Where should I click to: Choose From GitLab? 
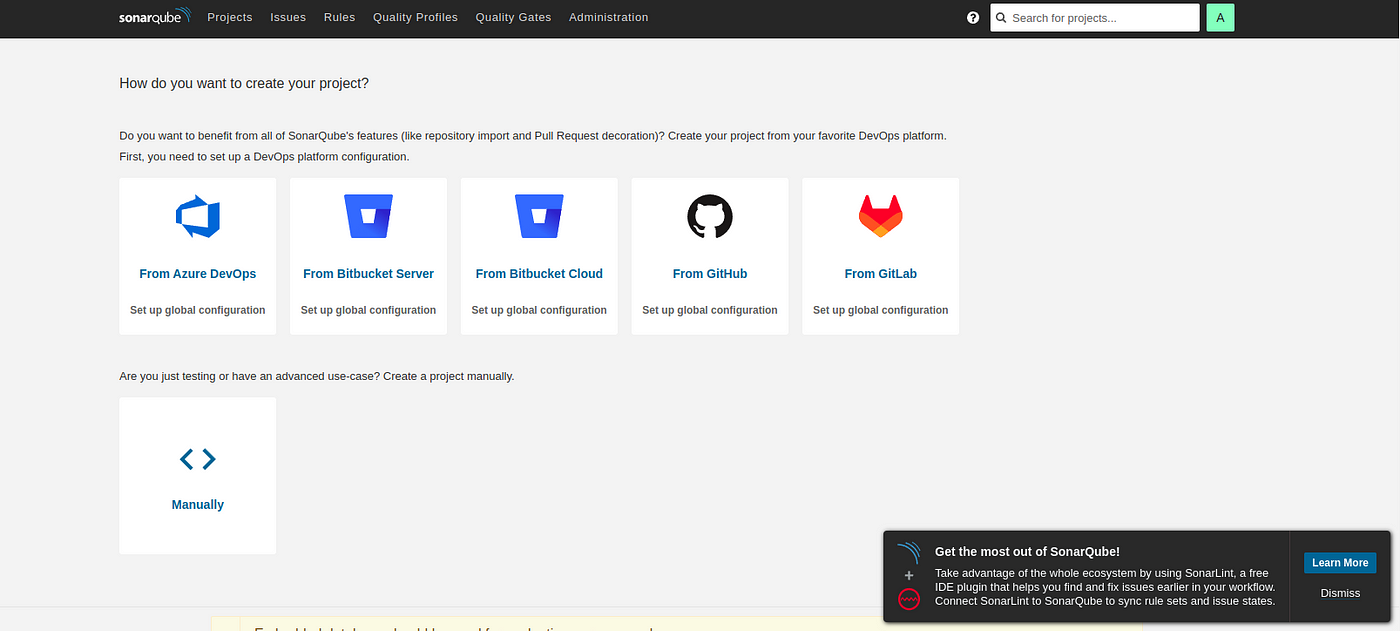click(x=881, y=274)
